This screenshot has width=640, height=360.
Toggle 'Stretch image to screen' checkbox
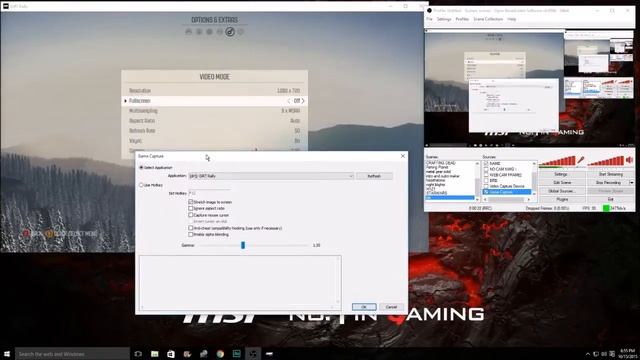click(x=191, y=202)
